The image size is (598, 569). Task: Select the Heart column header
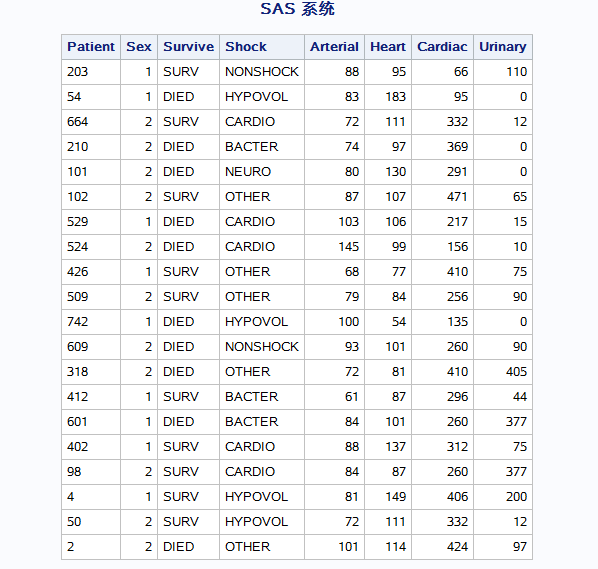[388, 47]
